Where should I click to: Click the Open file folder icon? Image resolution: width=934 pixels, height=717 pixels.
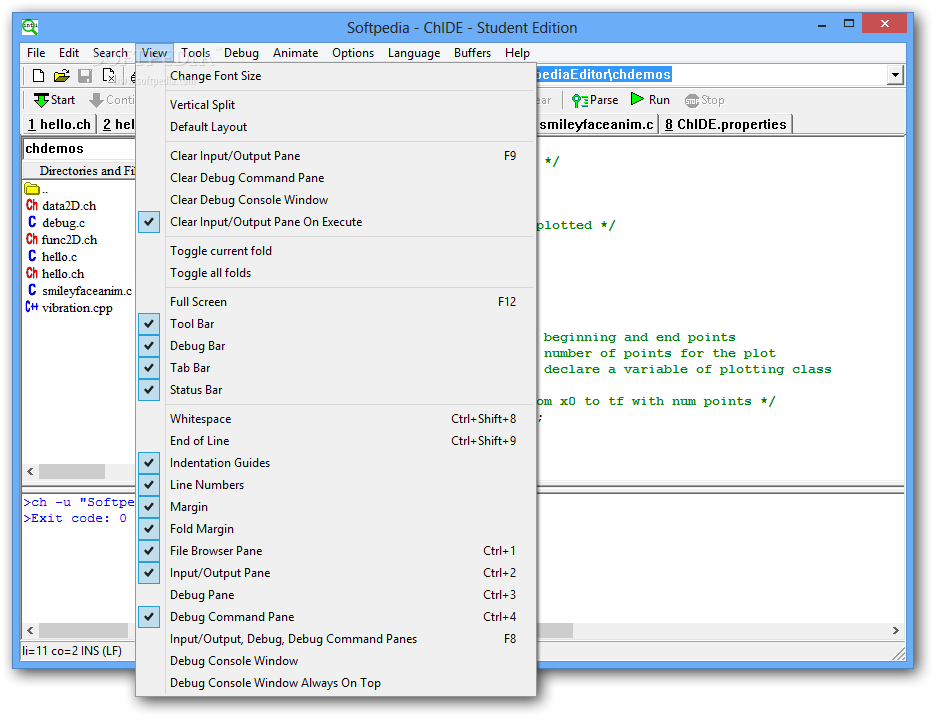(x=61, y=76)
